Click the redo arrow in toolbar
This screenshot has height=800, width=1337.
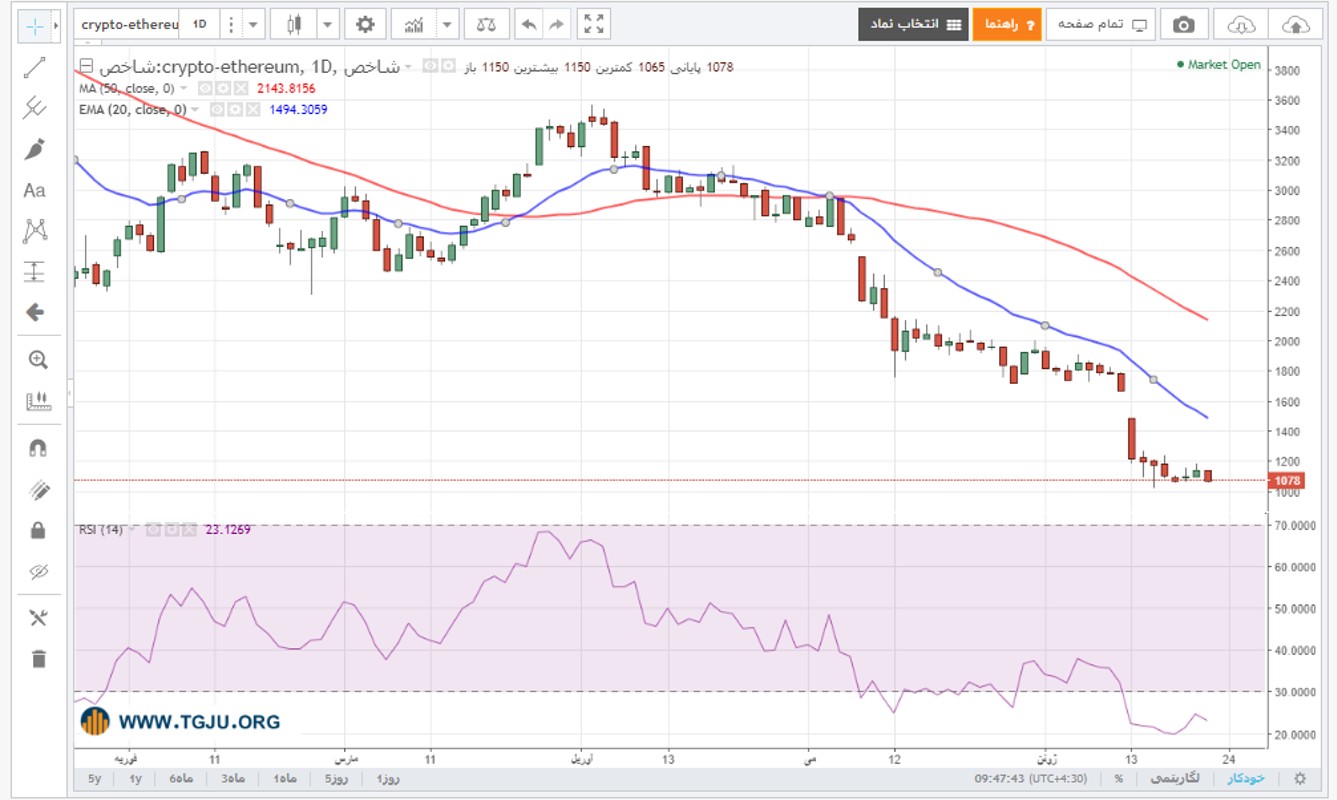pos(557,24)
